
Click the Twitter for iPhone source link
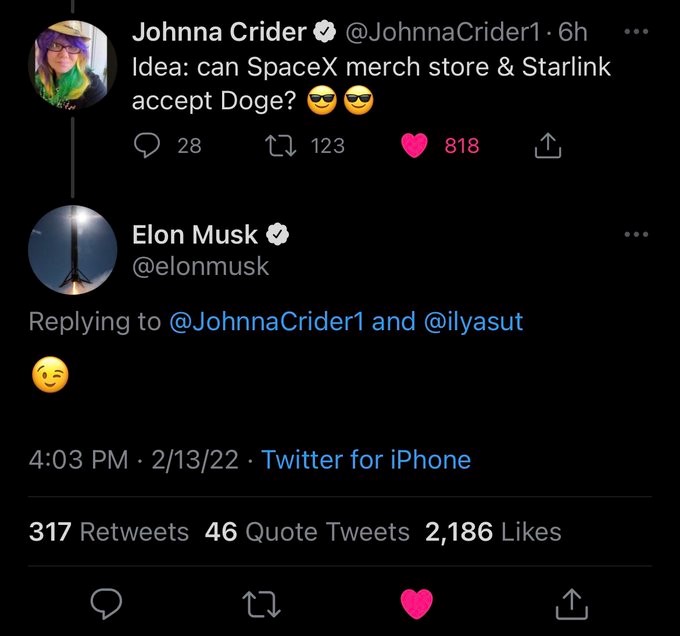pos(366,460)
